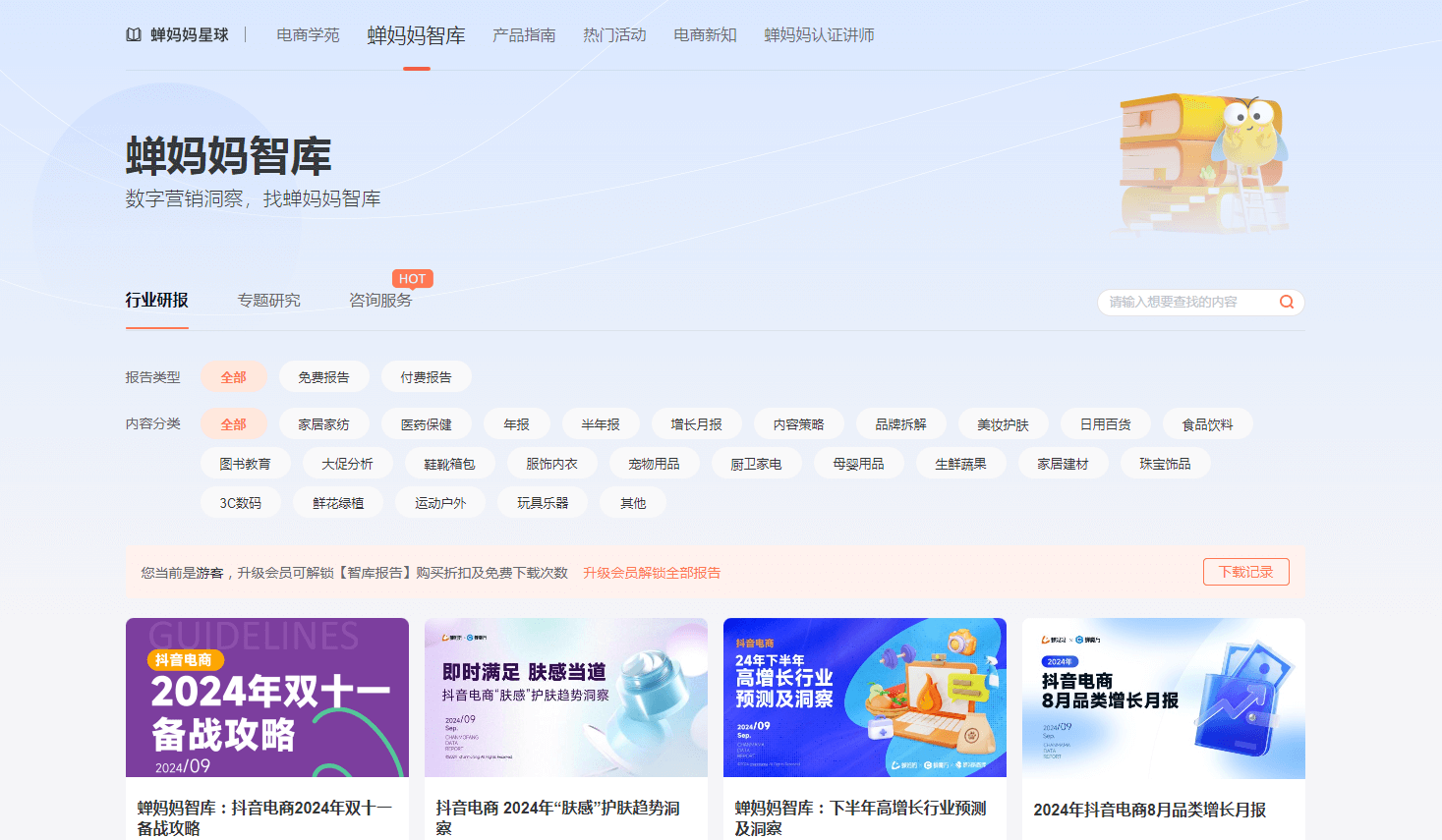Choose the 品牌拆解 category
The height and width of the screenshot is (840, 1442).
(x=901, y=424)
